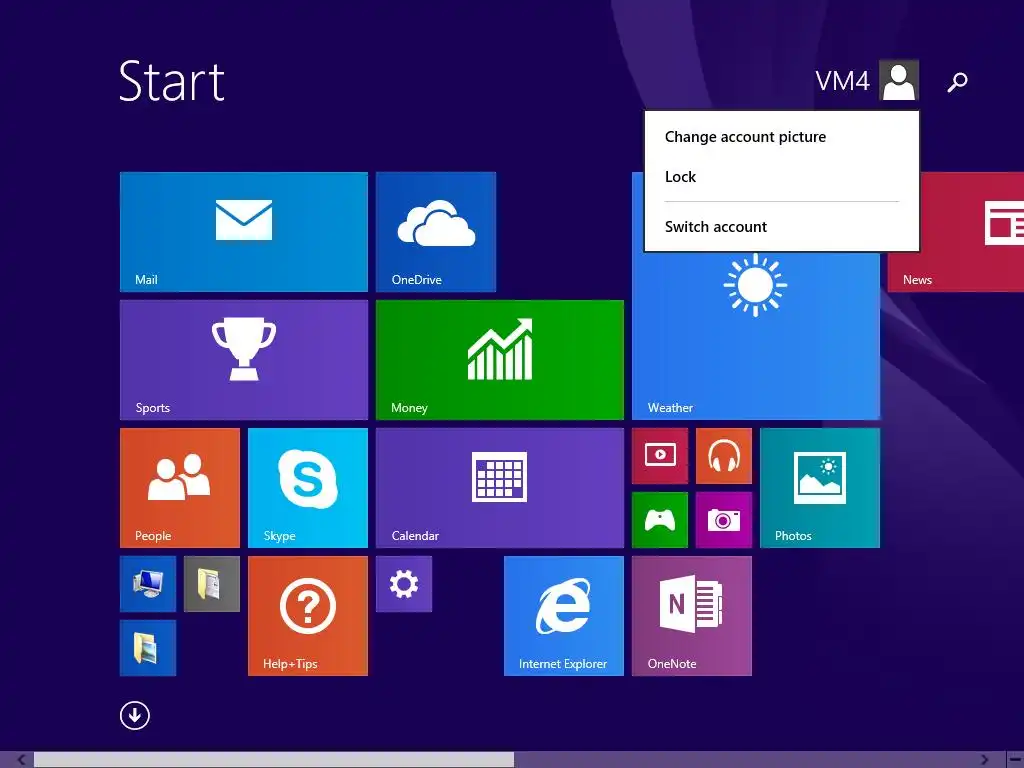The width and height of the screenshot is (1024, 768).
Task: Open the Photos tile
Action: pos(820,487)
